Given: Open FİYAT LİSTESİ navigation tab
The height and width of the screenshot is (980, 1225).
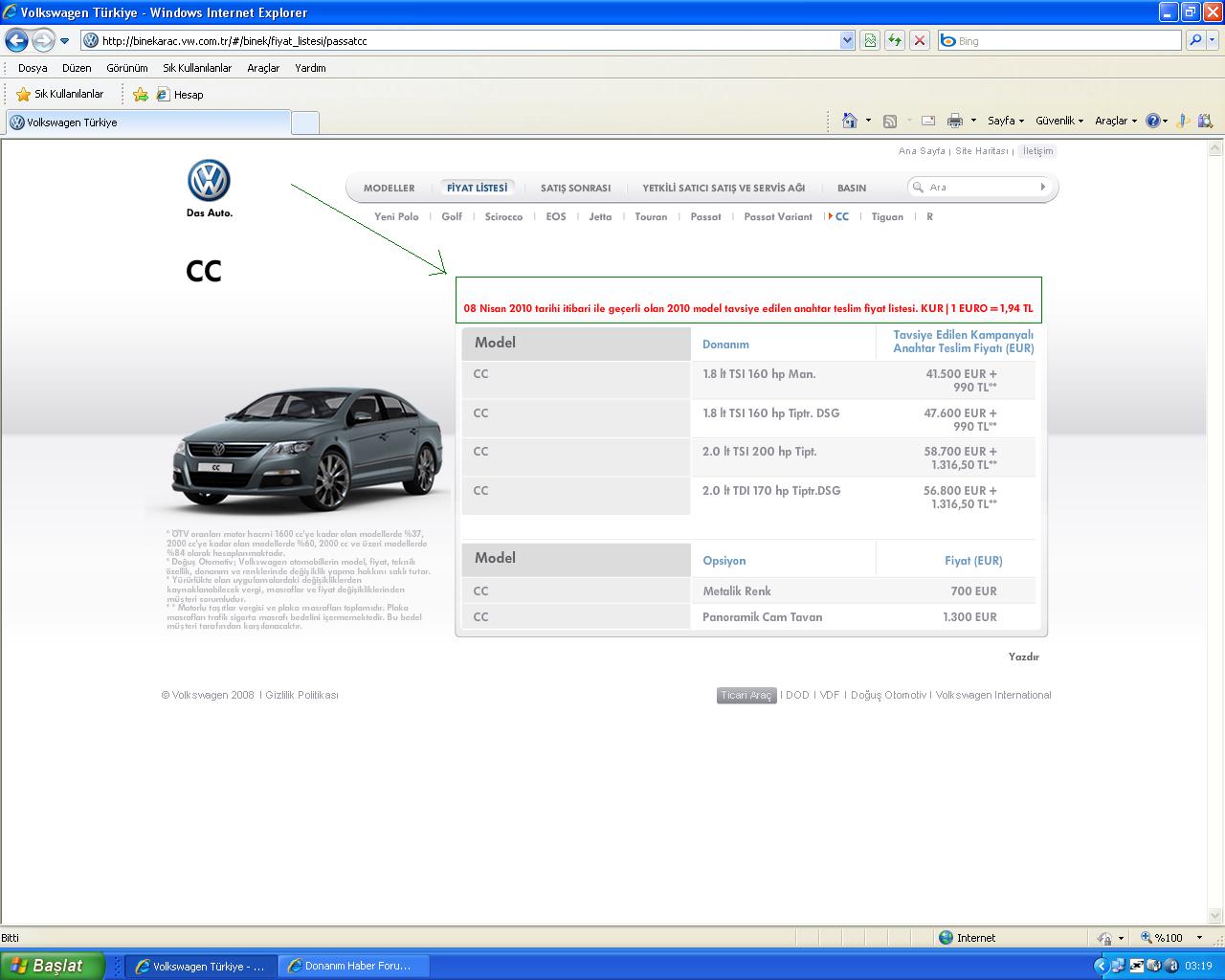Looking at the screenshot, I should (478, 188).
